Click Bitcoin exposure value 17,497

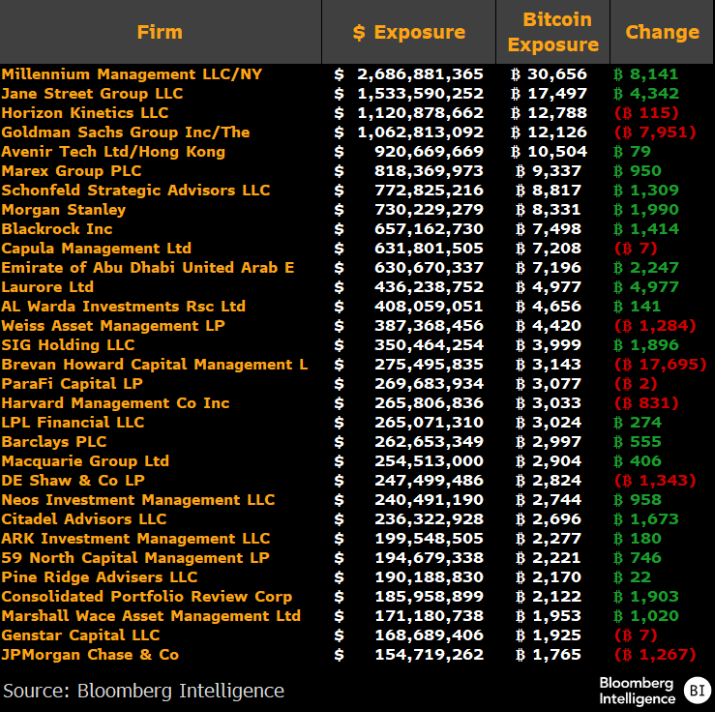tap(549, 94)
